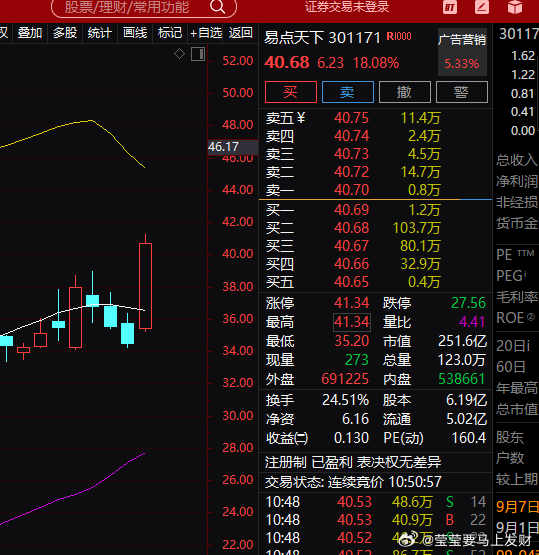
Task: Click the 外盘 value 691225
Action: tap(345, 379)
